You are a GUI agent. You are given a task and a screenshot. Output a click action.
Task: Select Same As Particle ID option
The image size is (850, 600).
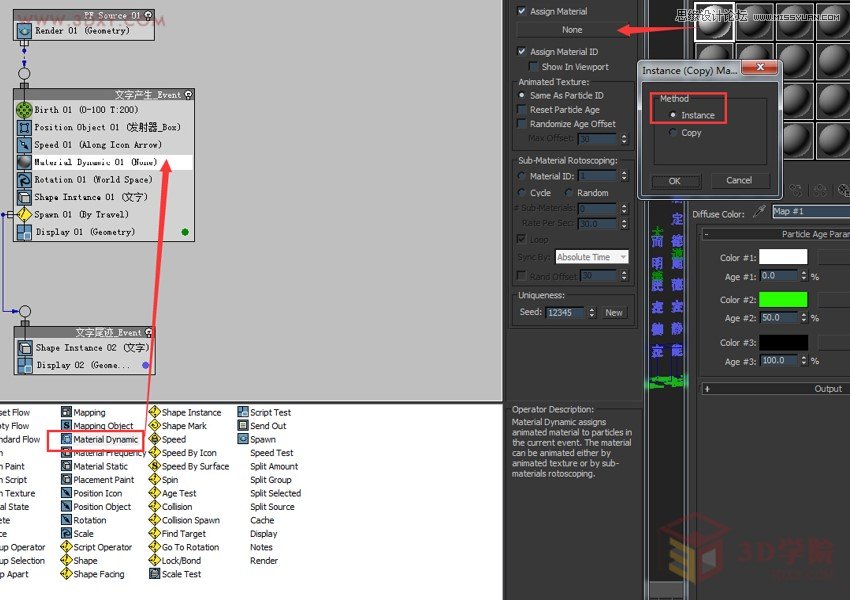pos(521,95)
